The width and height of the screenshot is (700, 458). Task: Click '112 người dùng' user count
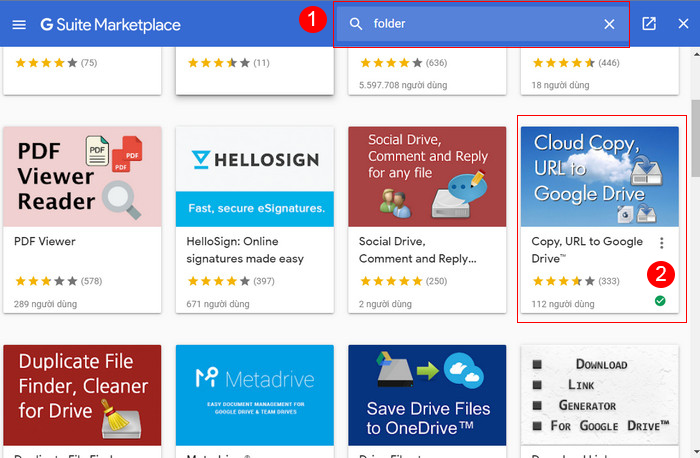click(563, 304)
